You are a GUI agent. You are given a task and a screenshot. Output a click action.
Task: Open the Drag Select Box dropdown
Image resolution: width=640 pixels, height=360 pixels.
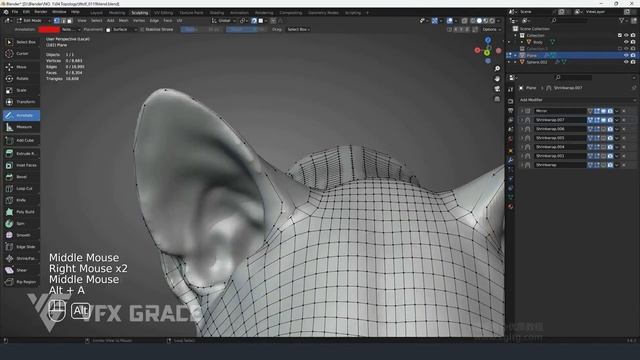click(298, 29)
